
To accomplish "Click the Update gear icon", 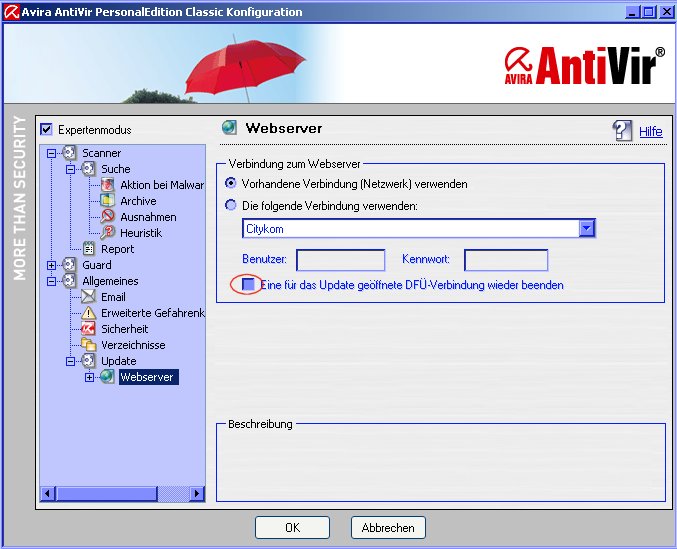I will (x=88, y=360).
